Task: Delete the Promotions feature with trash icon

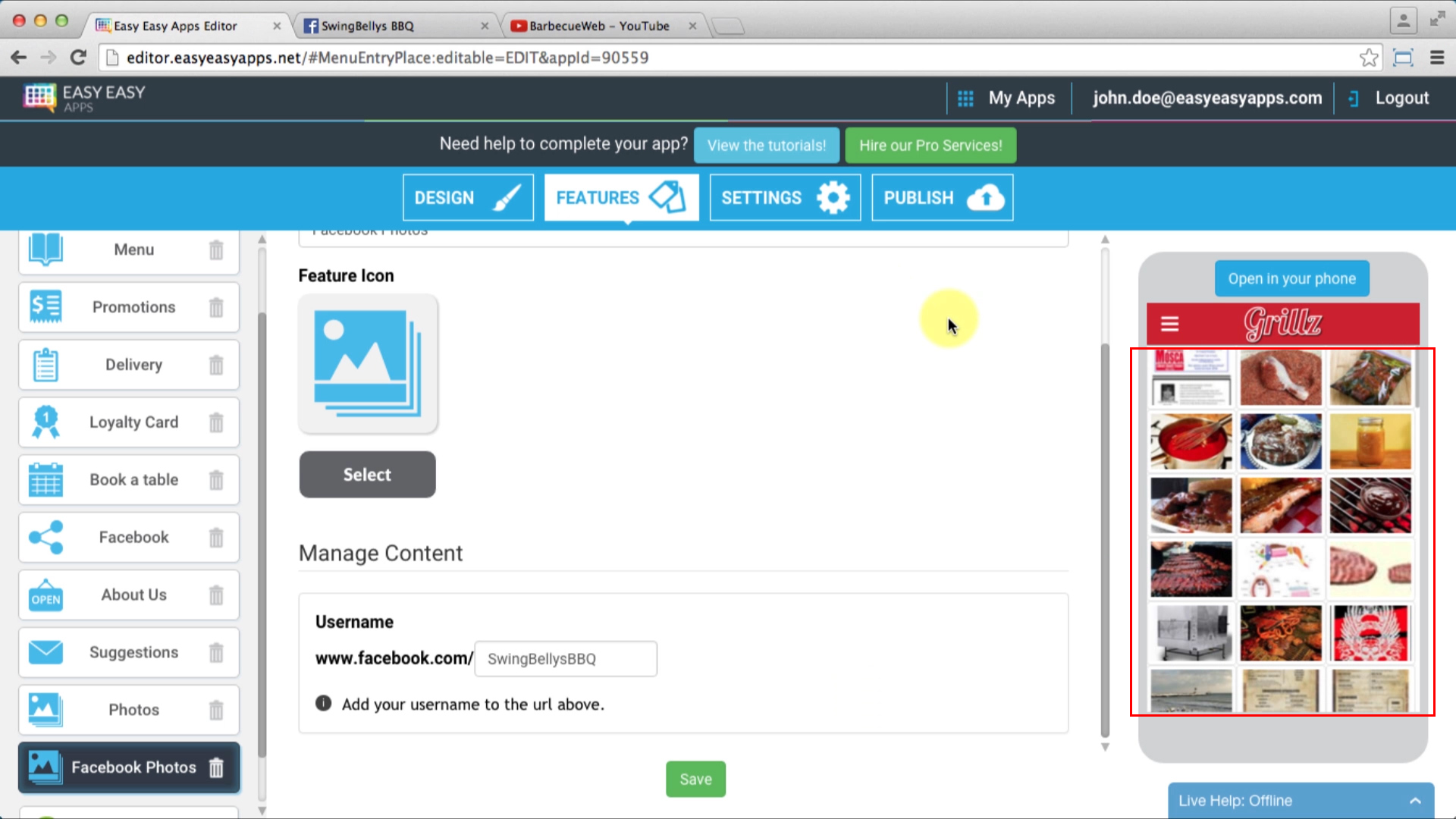Action: [x=216, y=307]
